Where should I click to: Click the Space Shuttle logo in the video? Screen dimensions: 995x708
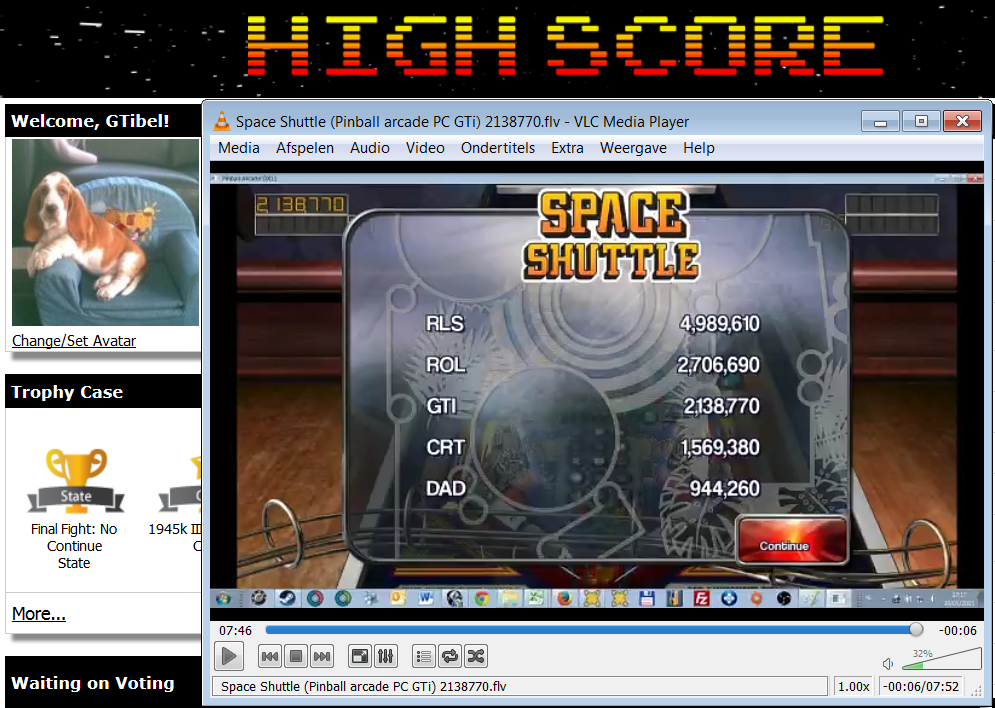coord(612,236)
